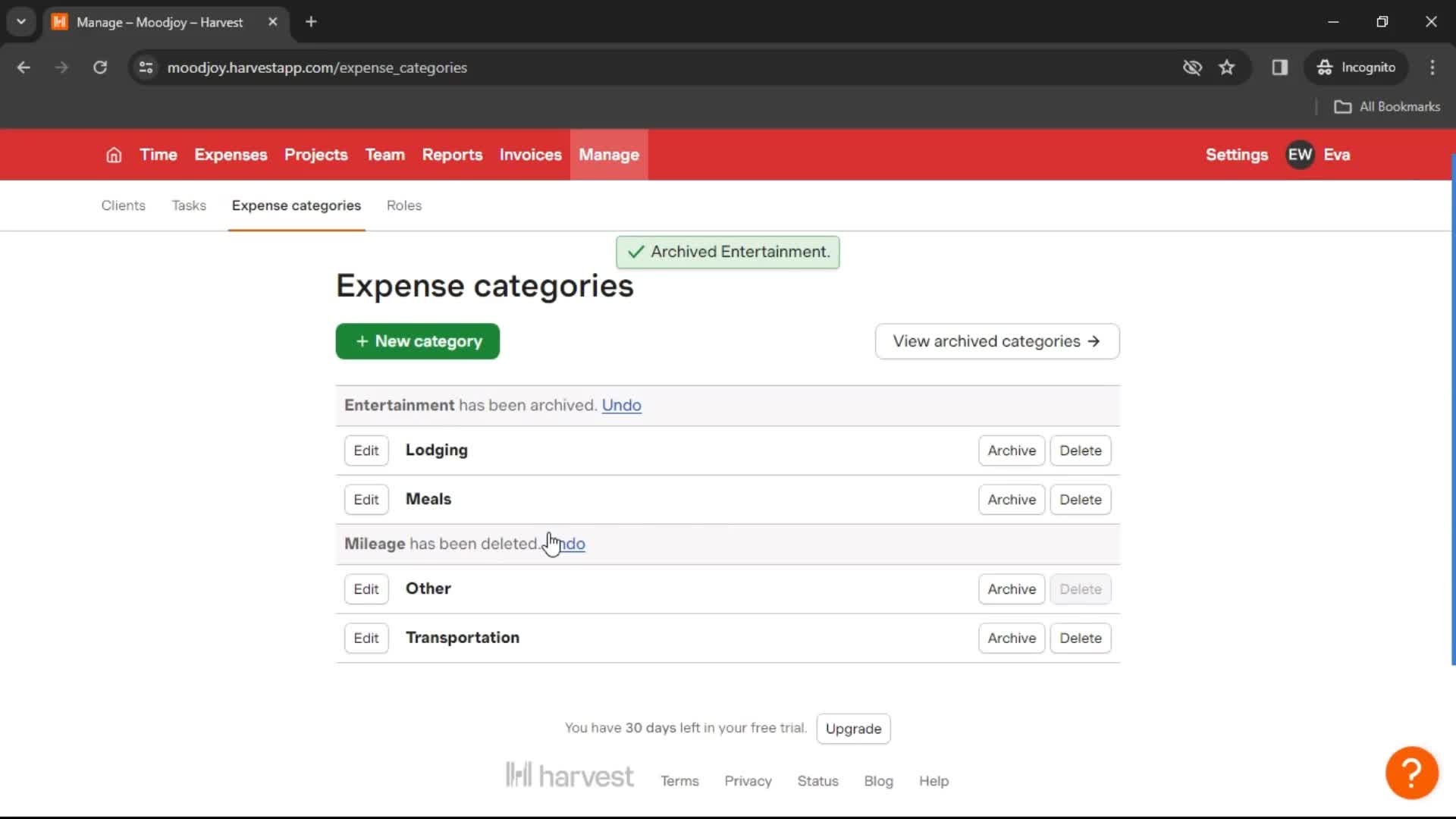Viewport: 1456px width, 819px height.
Task: Click the All Bookmarks folder icon
Action: click(1342, 107)
